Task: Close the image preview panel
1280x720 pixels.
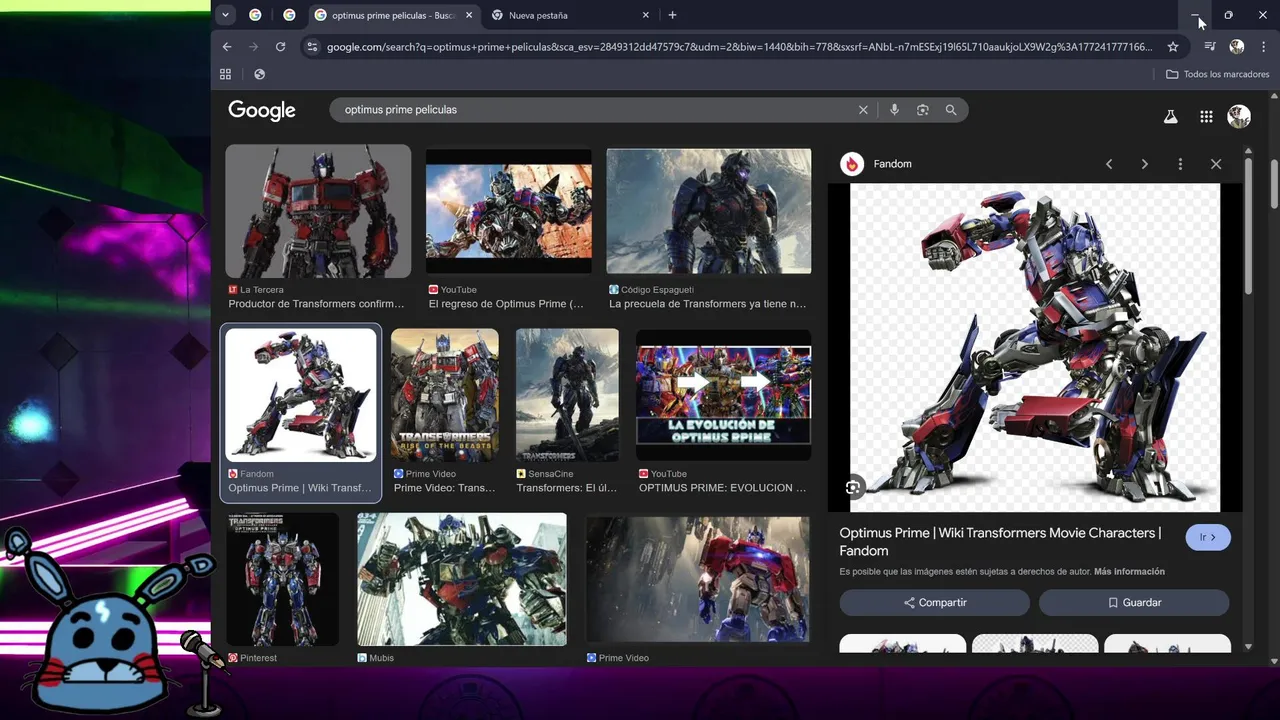Action: click(1216, 164)
